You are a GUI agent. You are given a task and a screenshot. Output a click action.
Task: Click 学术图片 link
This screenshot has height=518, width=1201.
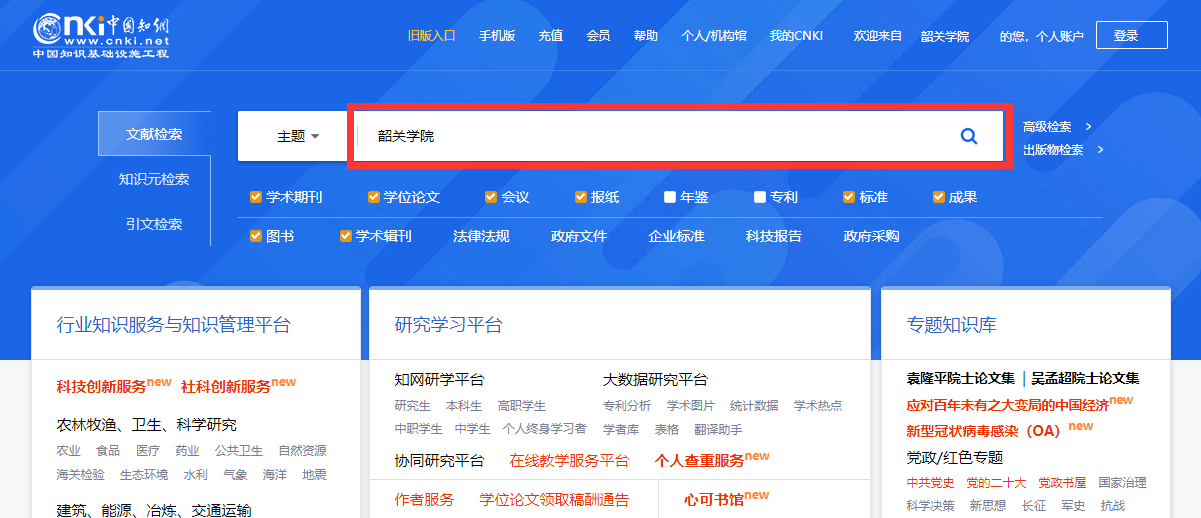point(691,405)
